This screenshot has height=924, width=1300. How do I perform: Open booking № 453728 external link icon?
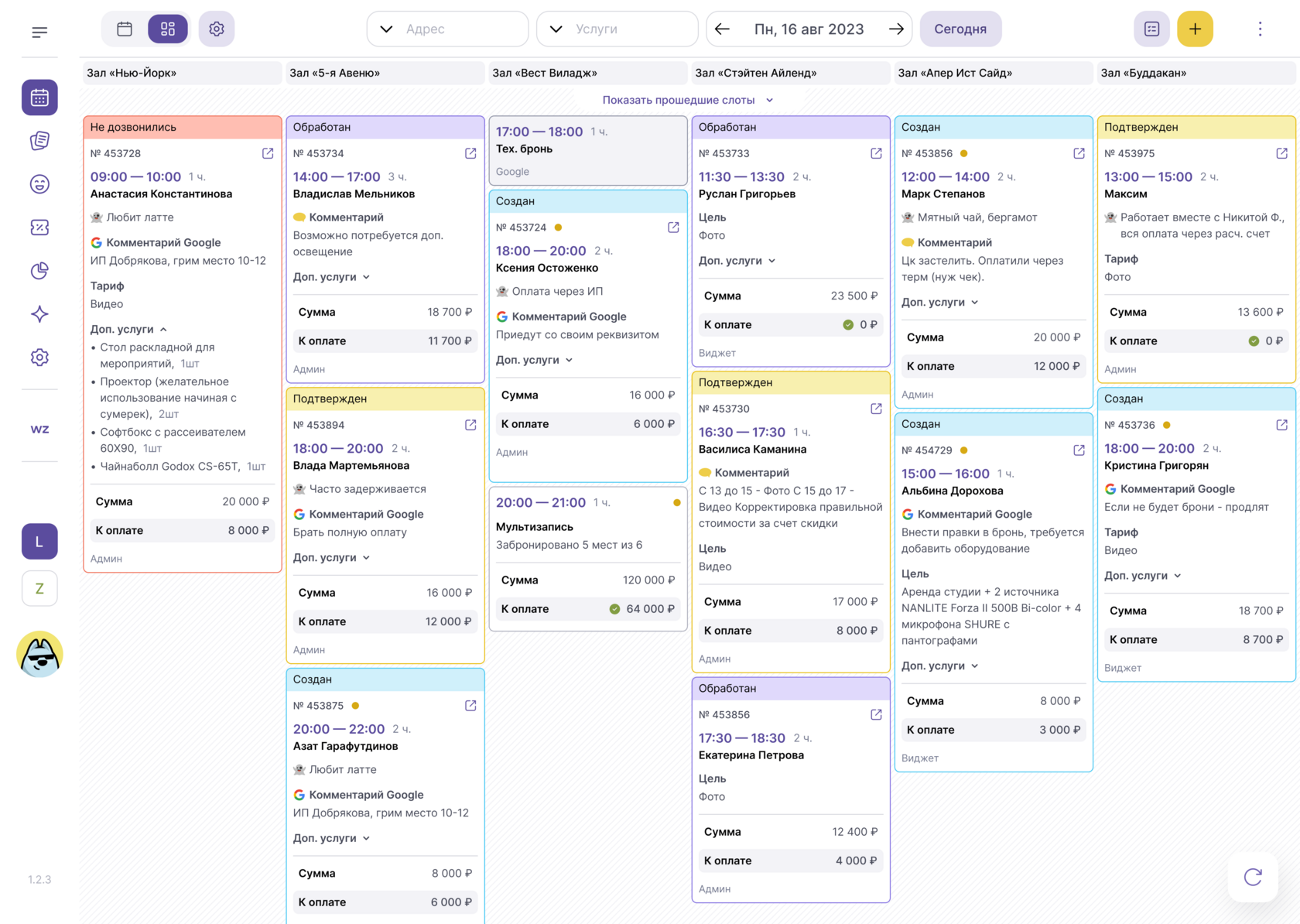(268, 153)
